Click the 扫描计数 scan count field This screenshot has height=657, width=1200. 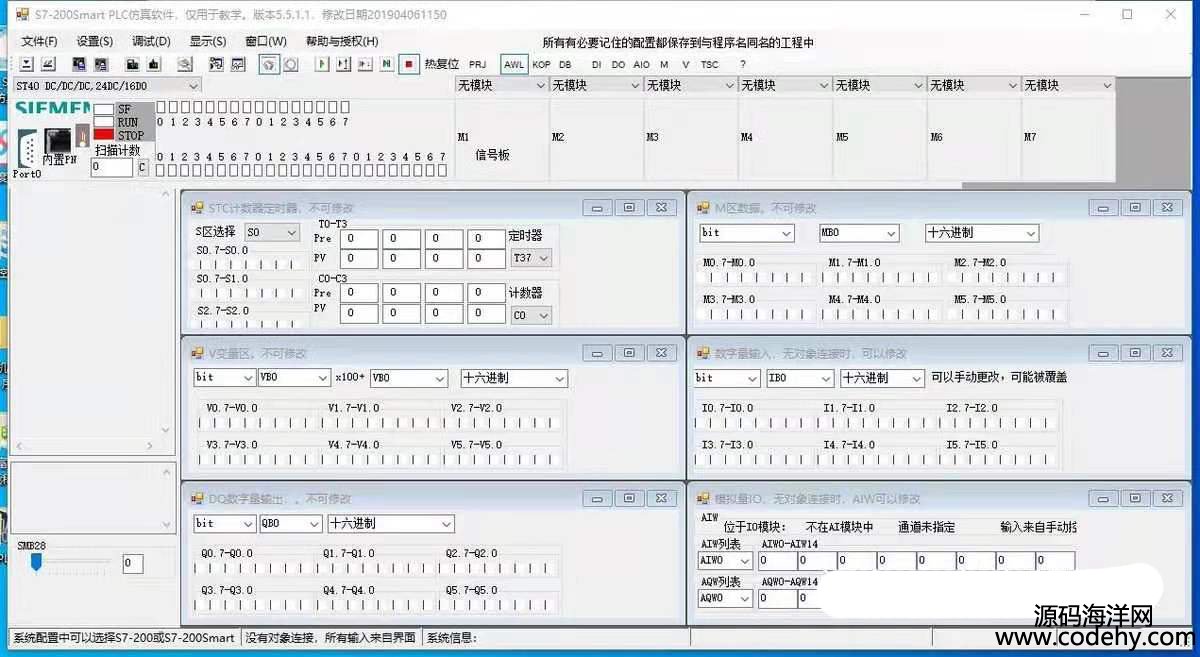click(x=112, y=167)
